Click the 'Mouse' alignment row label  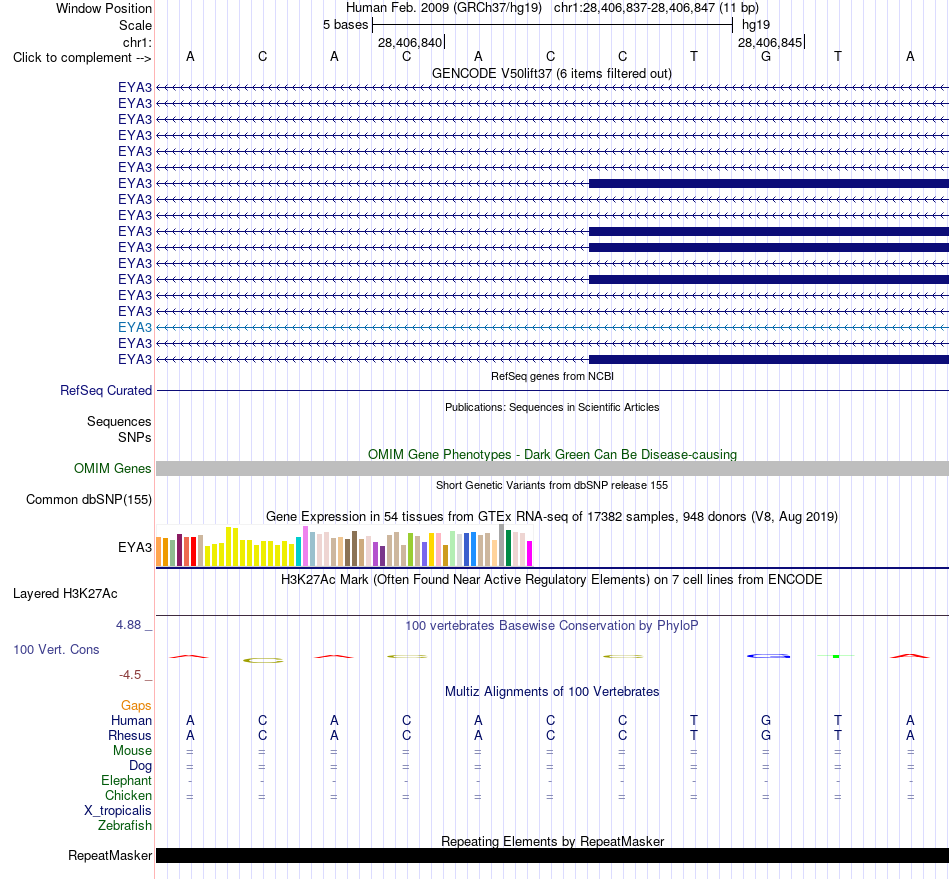pos(132,751)
